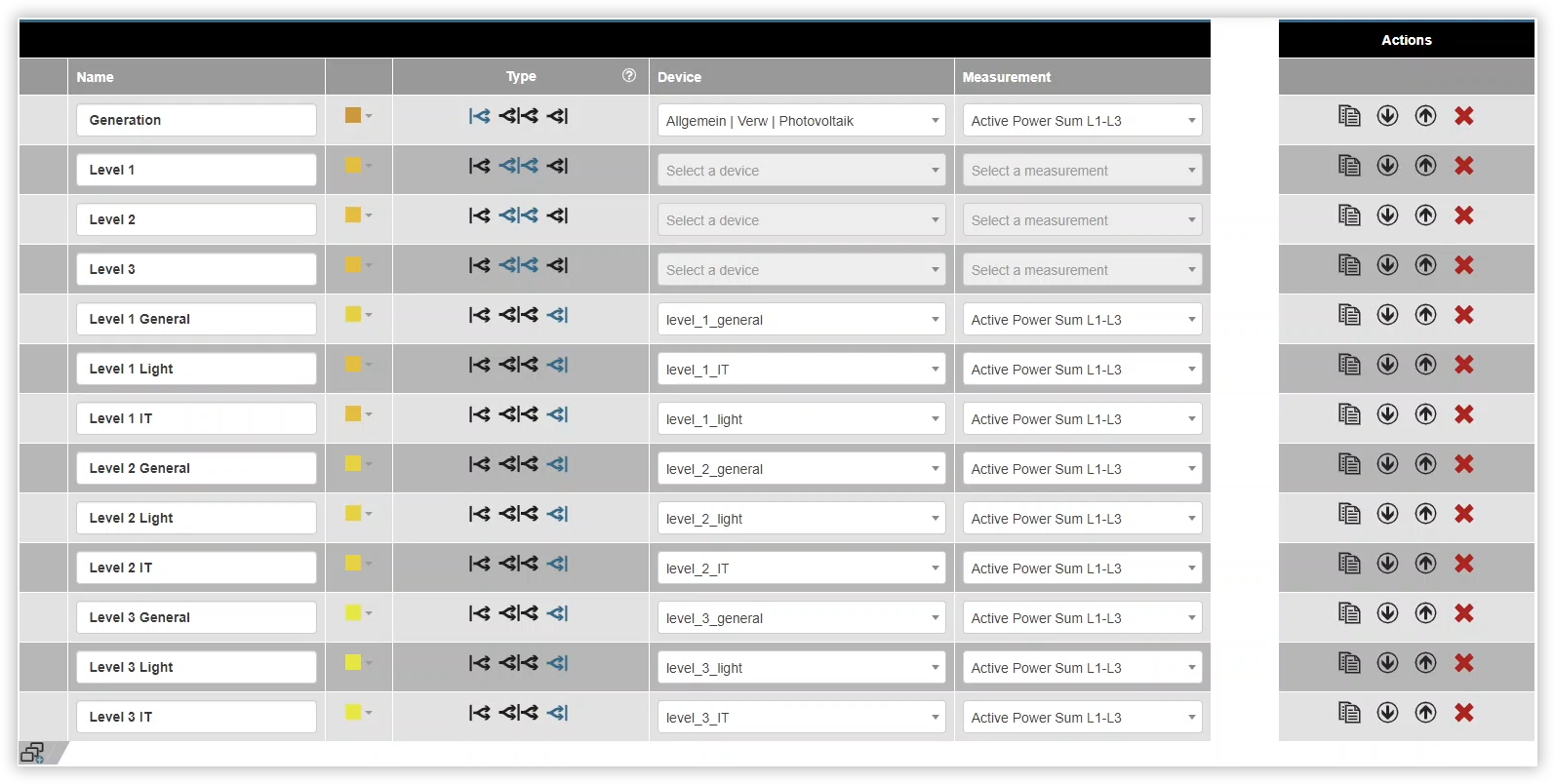Set Level 3 type to bar-right end node
The width and height of the screenshot is (1555, 784).
(x=557, y=265)
